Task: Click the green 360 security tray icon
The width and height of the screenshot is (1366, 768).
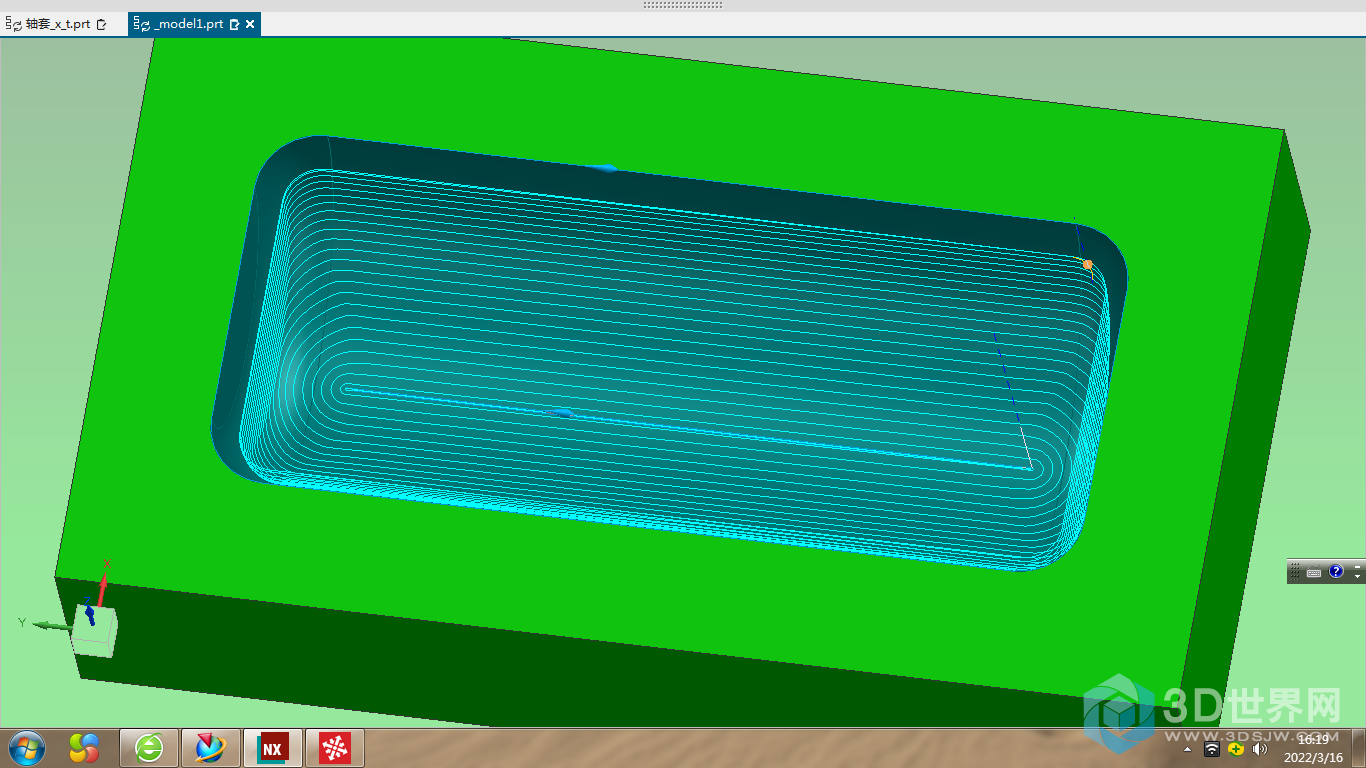Action: [1236, 749]
